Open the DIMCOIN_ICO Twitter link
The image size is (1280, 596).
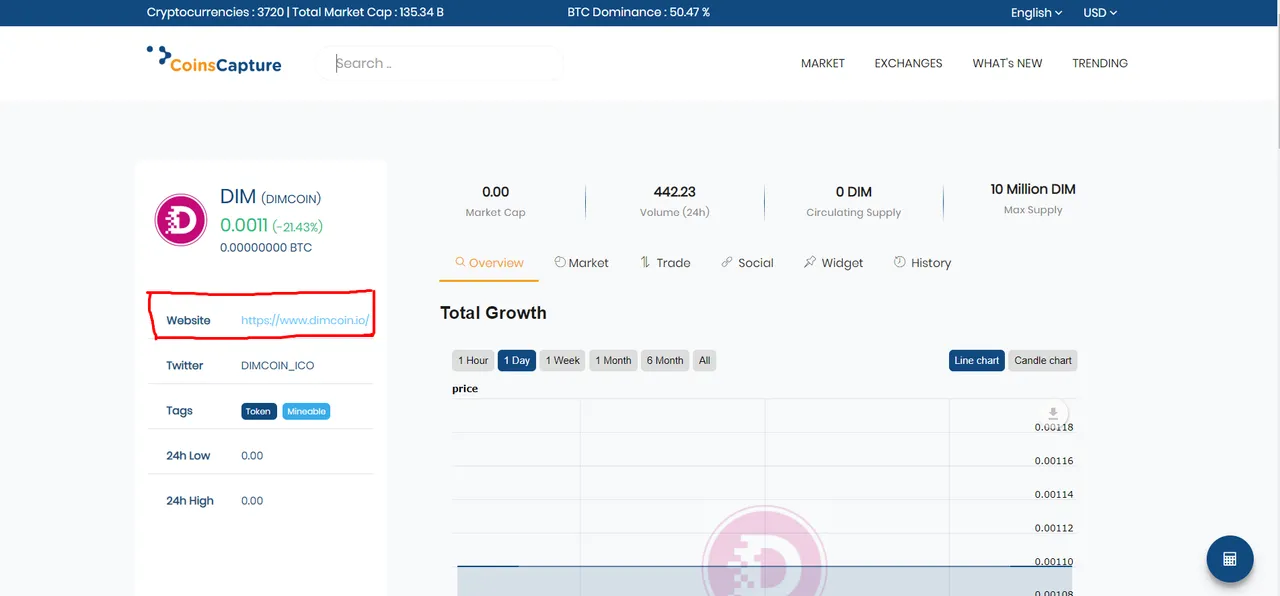pyautogui.click(x=278, y=366)
